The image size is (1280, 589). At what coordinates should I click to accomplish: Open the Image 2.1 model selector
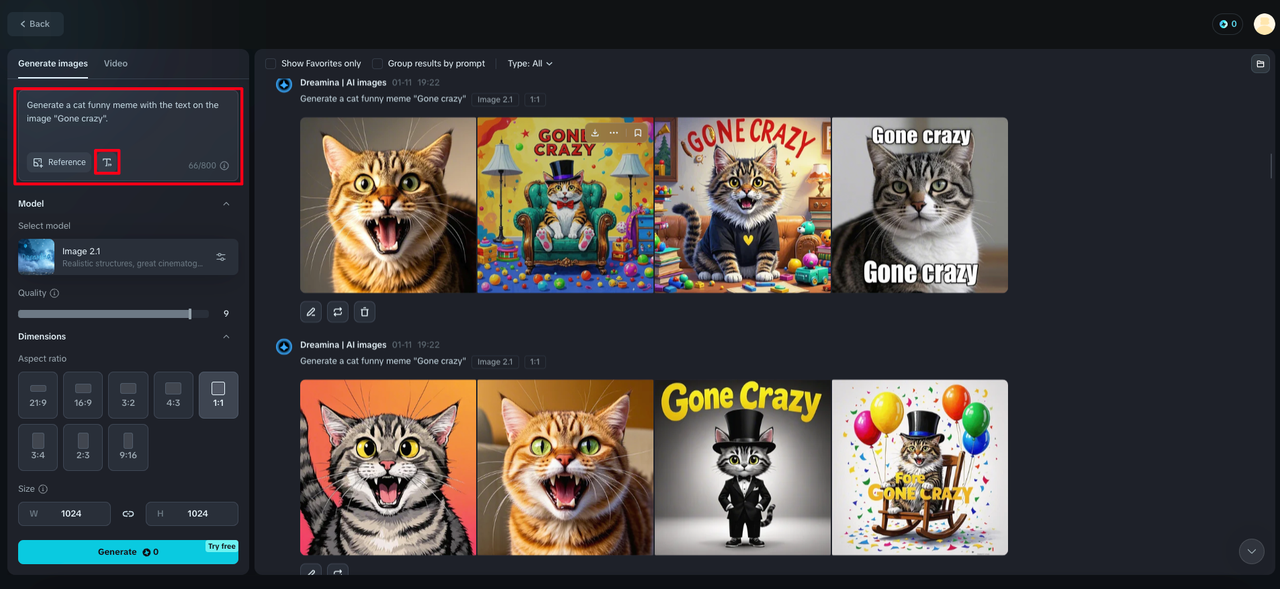[x=128, y=257]
